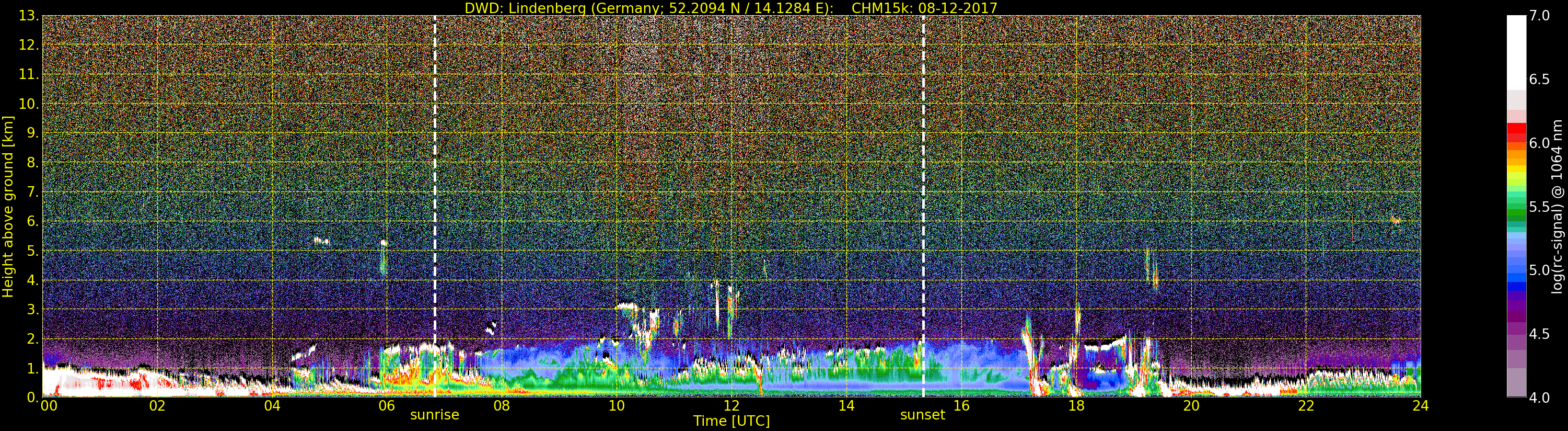Click the 'sunrise' label below the axis

pyautogui.click(x=435, y=415)
